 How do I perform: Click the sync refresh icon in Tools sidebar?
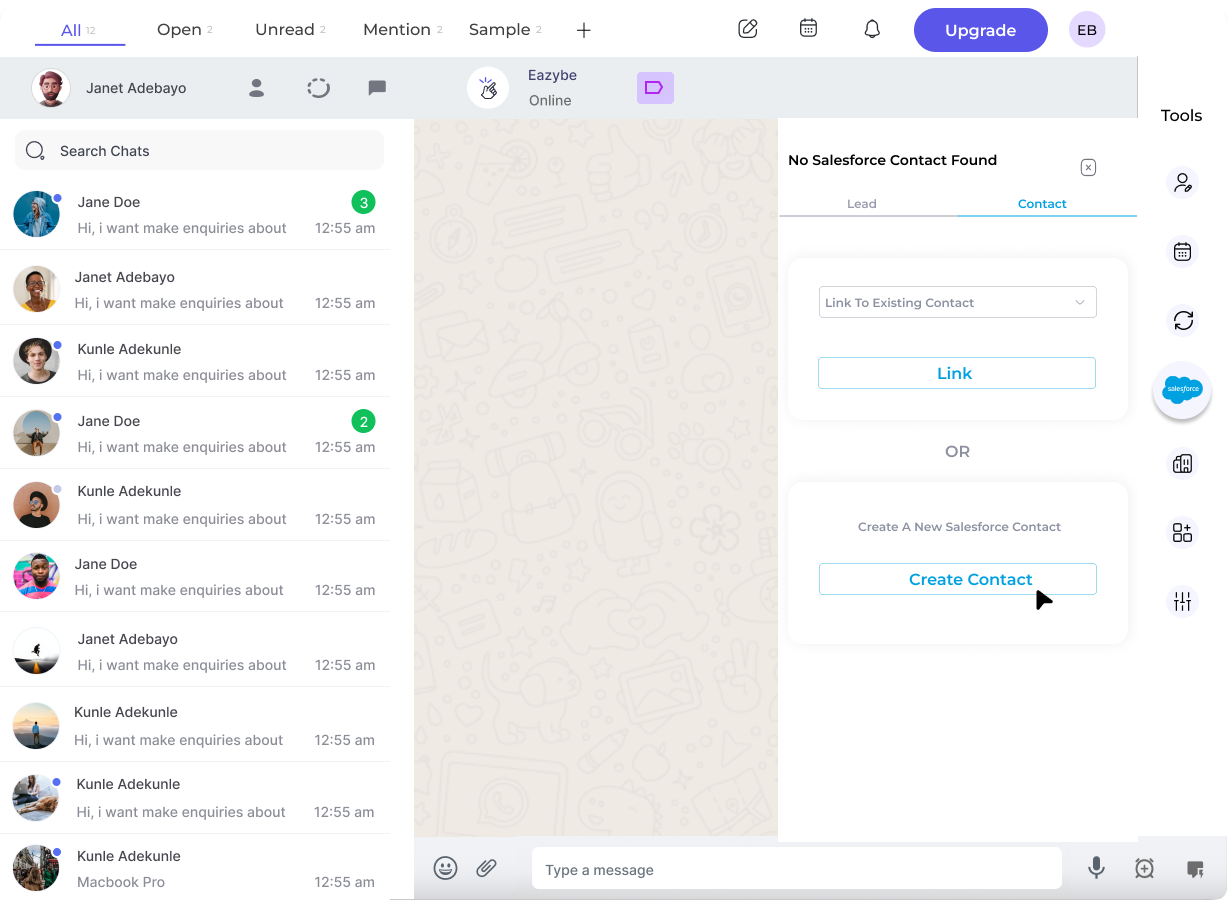[1182, 321]
